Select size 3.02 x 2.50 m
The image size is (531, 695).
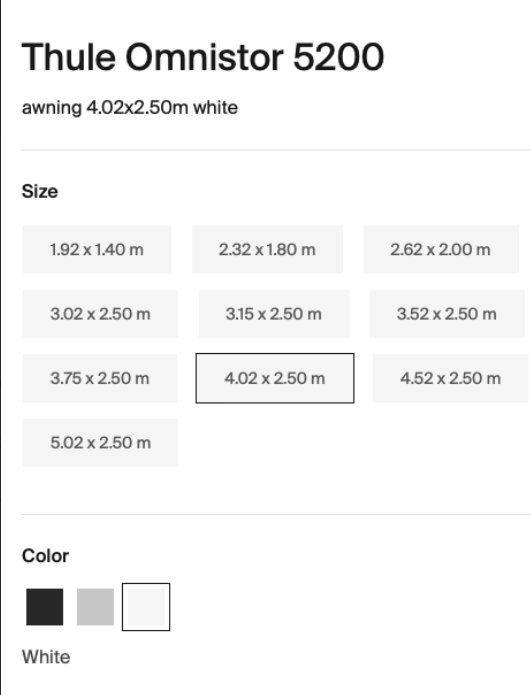(x=100, y=314)
